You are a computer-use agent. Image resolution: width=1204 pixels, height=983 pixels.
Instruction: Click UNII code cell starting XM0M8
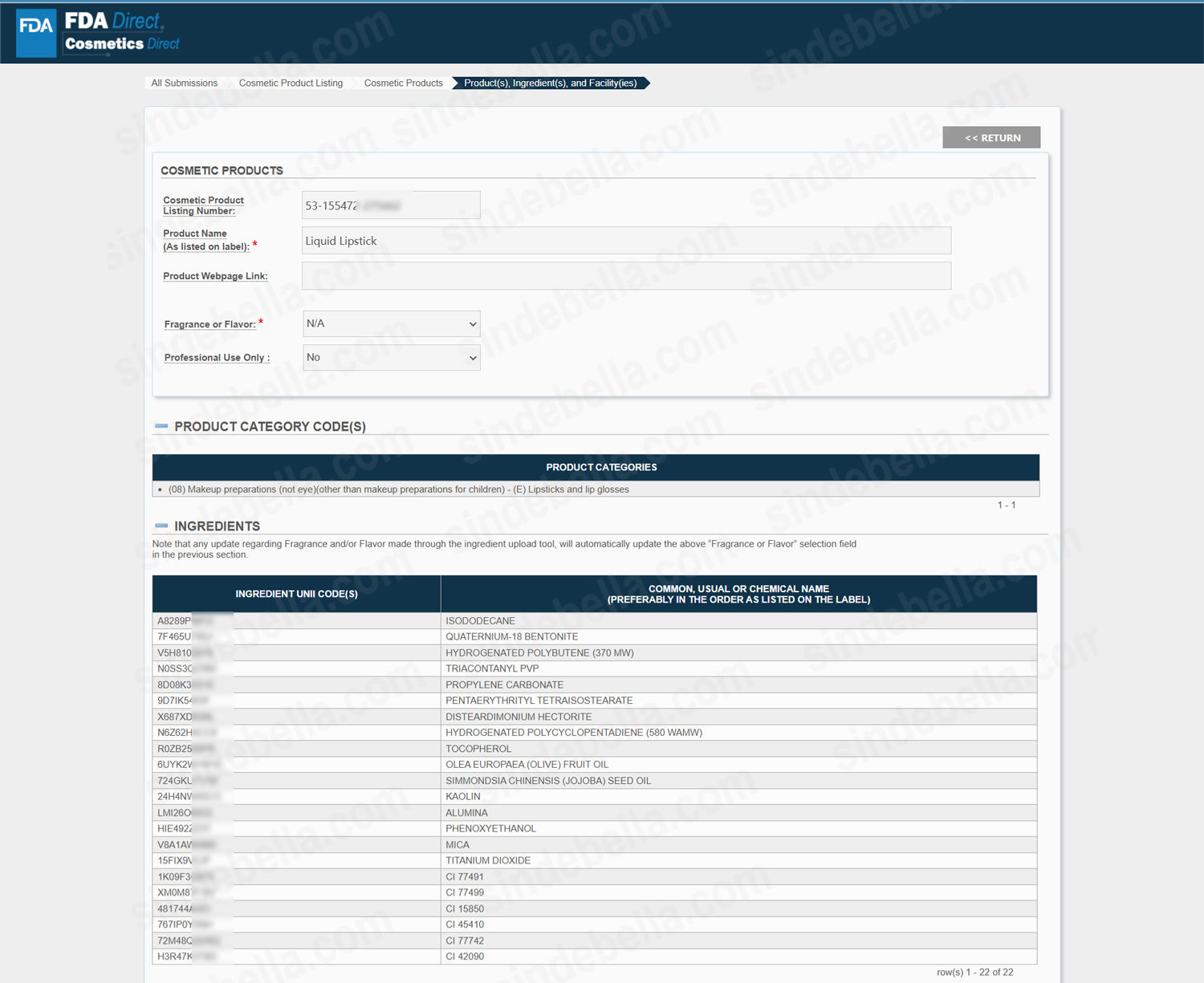[x=296, y=892]
